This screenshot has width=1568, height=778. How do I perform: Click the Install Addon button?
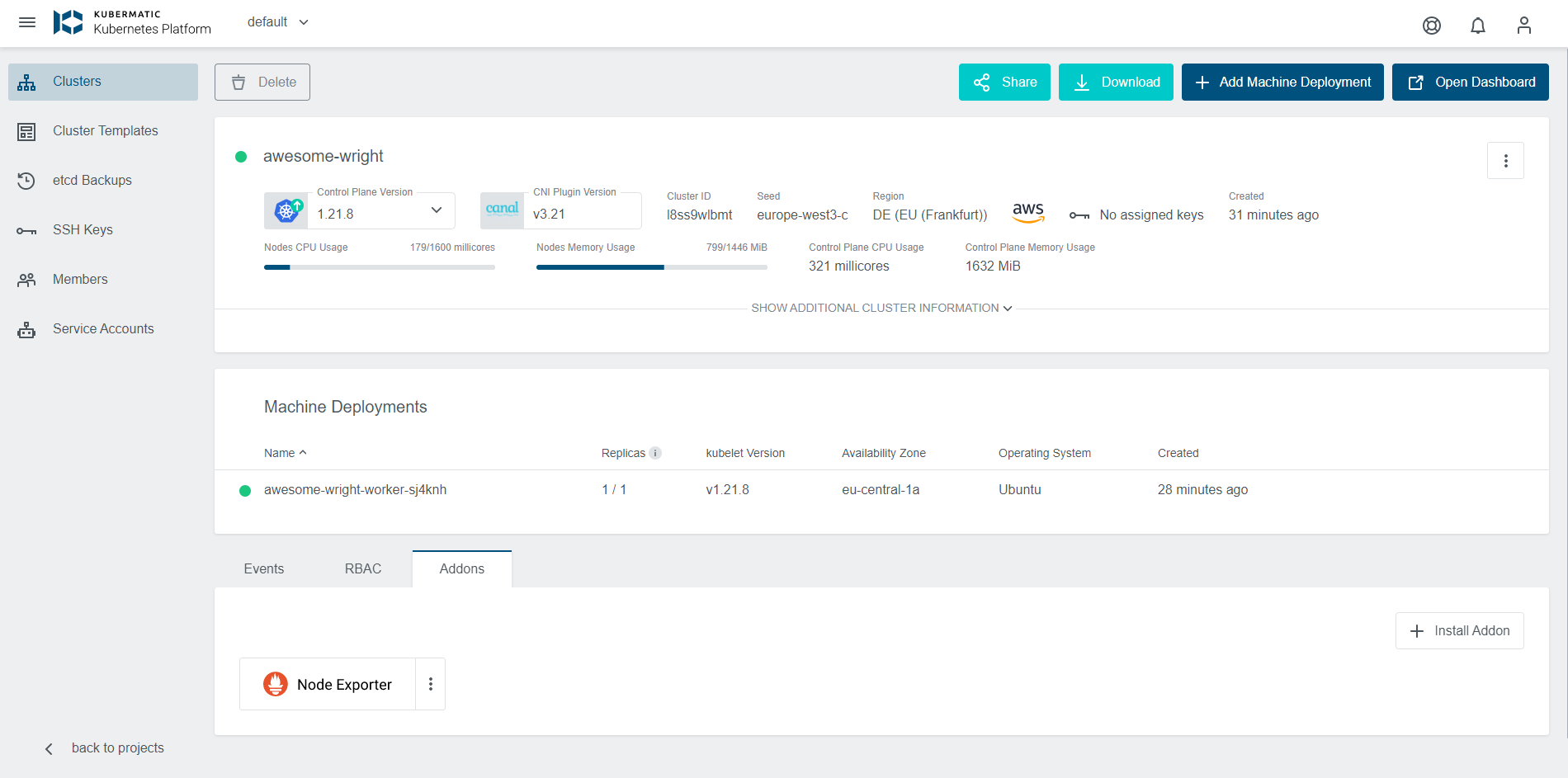click(1459, 630)
